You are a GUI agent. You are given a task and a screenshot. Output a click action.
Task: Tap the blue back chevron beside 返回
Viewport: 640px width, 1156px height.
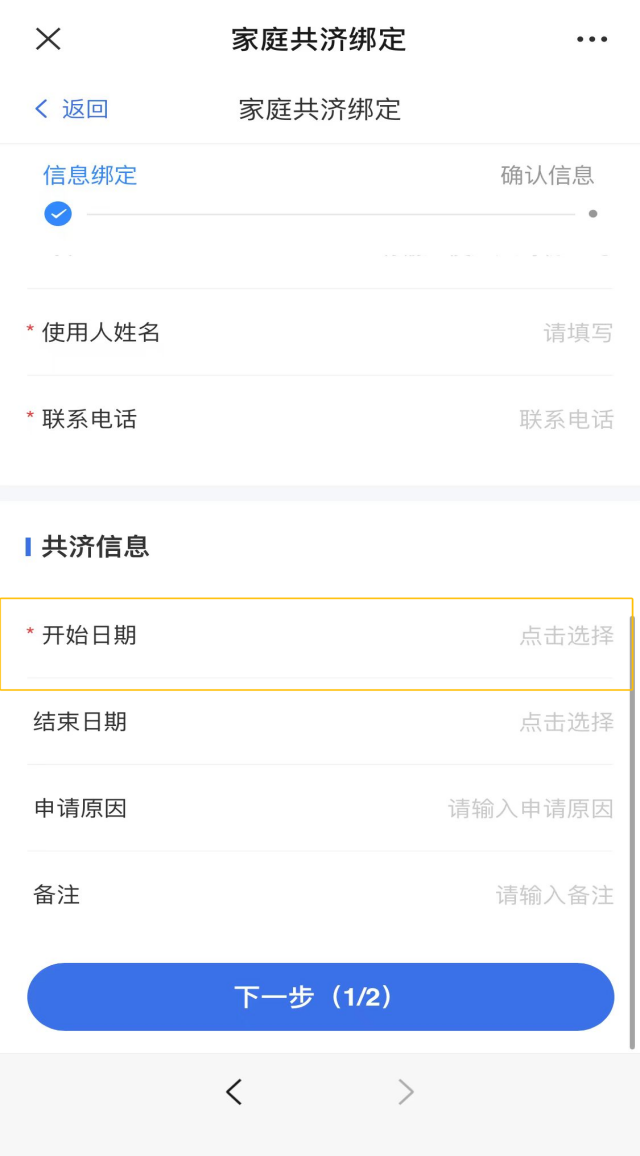41,109
